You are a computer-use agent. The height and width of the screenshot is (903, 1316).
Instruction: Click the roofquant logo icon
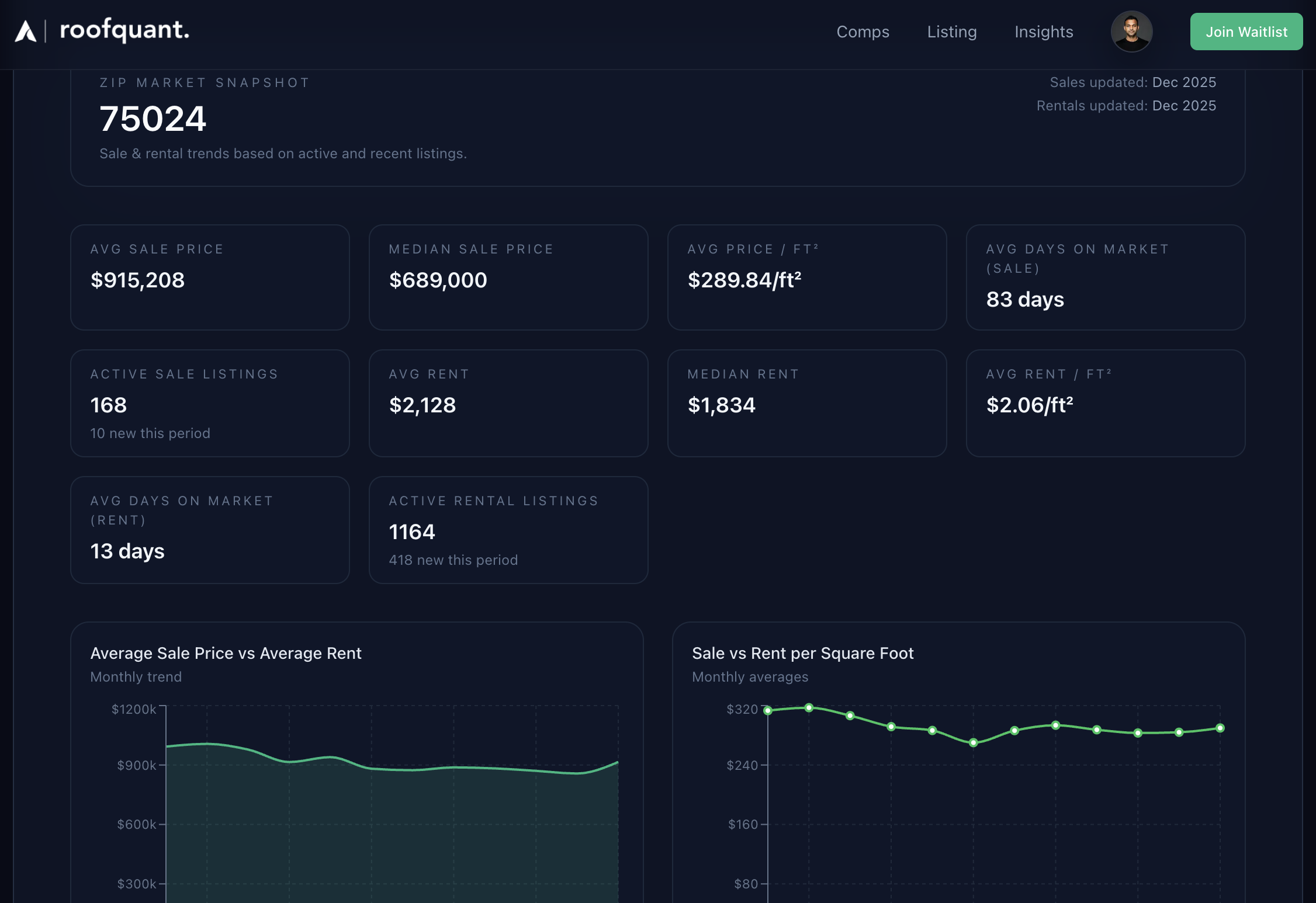click(x=26, y=30)
